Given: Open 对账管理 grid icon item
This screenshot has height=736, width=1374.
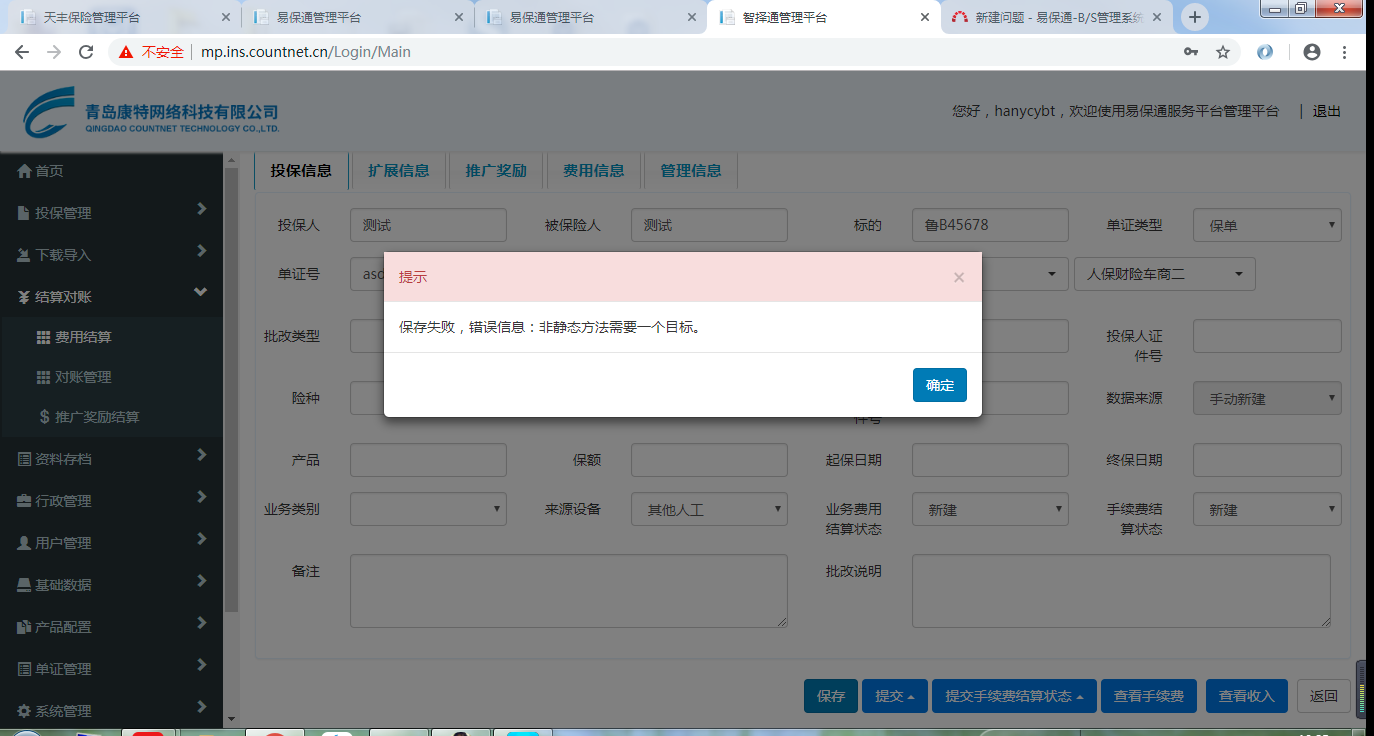Looking at the screenshot, I should 43,377.
